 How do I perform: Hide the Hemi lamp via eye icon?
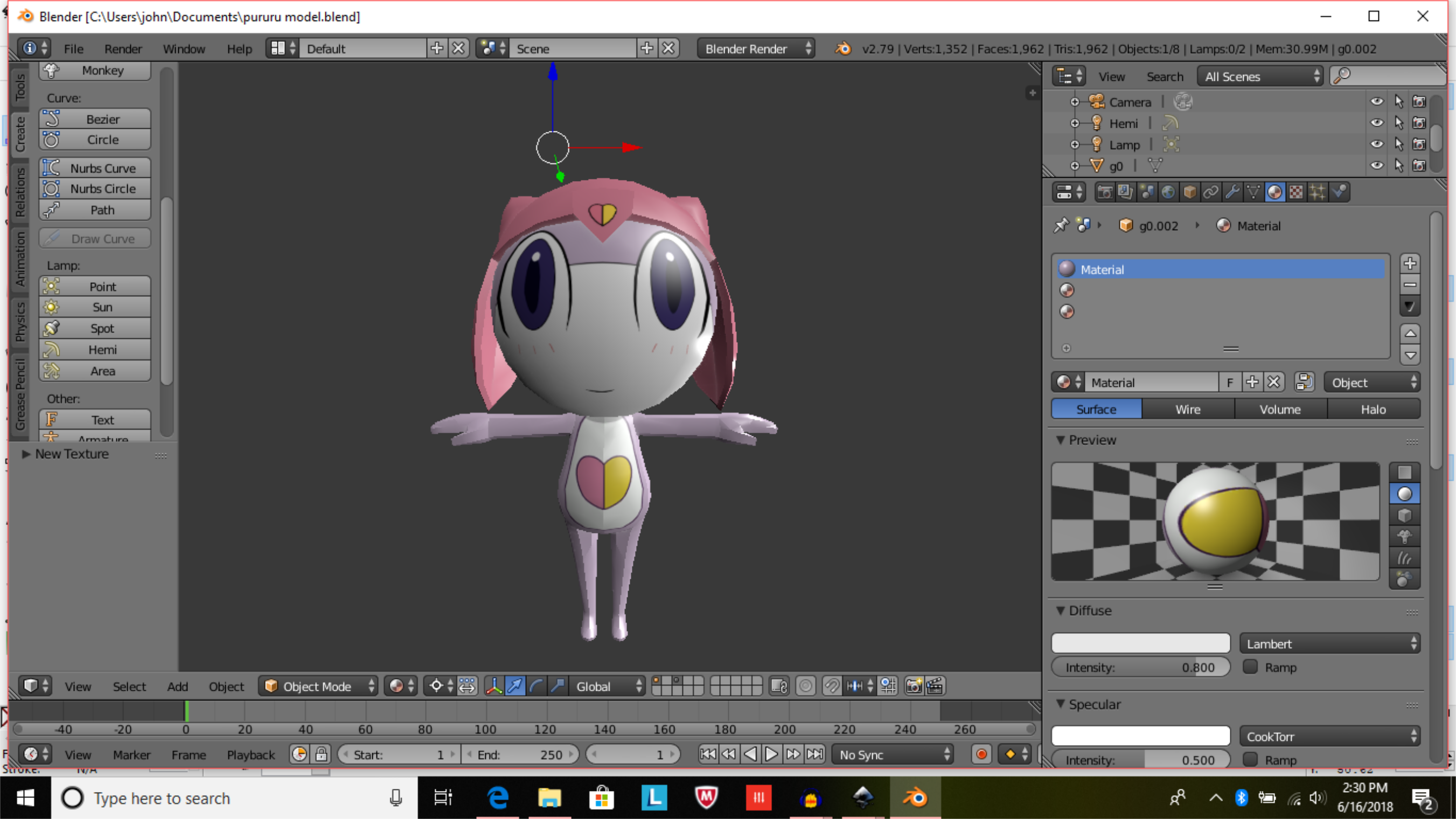[x=1377, y=123]
